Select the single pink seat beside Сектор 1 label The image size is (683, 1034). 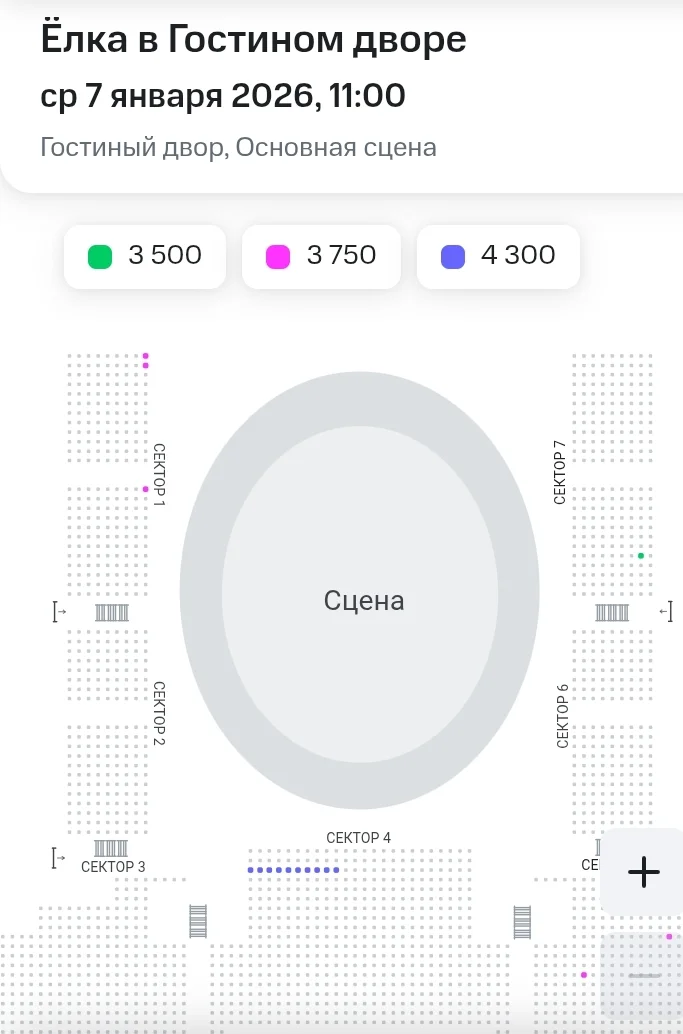pyautogui.click(x=146, y=489)
